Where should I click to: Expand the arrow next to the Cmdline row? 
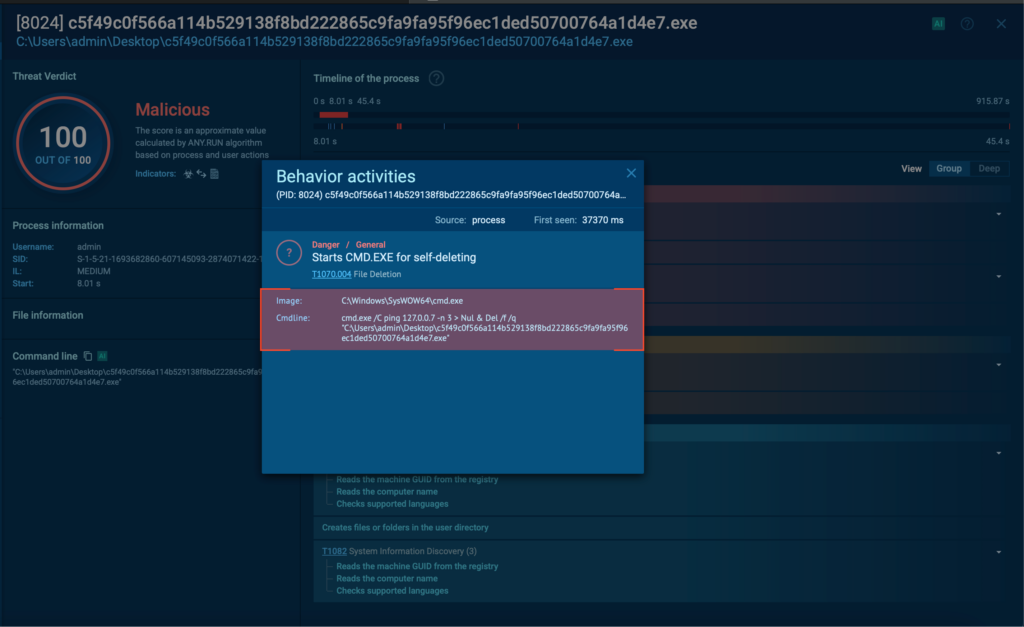[x=999, y=365]
